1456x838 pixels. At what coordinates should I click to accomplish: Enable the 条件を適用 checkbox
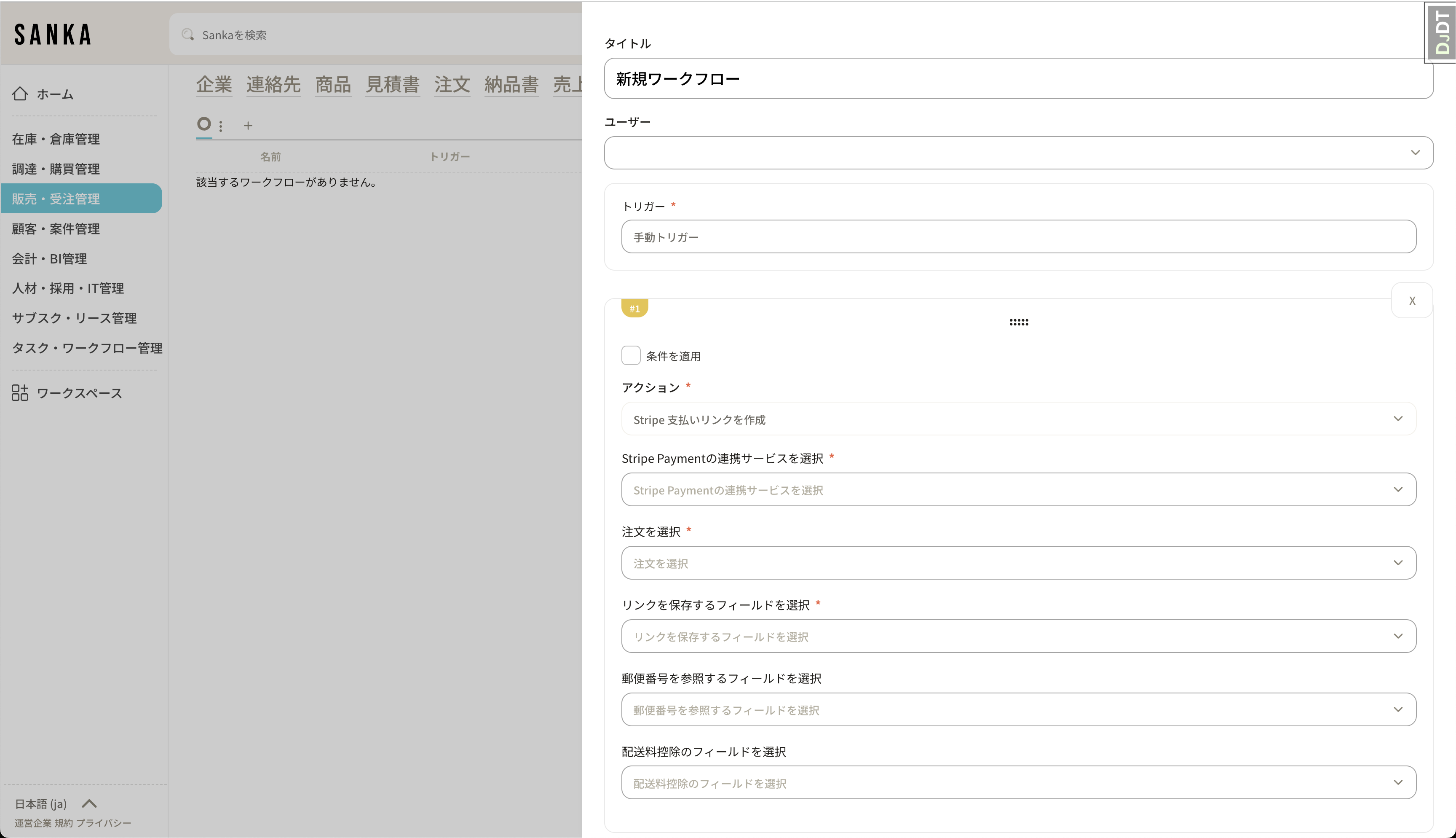631,356
